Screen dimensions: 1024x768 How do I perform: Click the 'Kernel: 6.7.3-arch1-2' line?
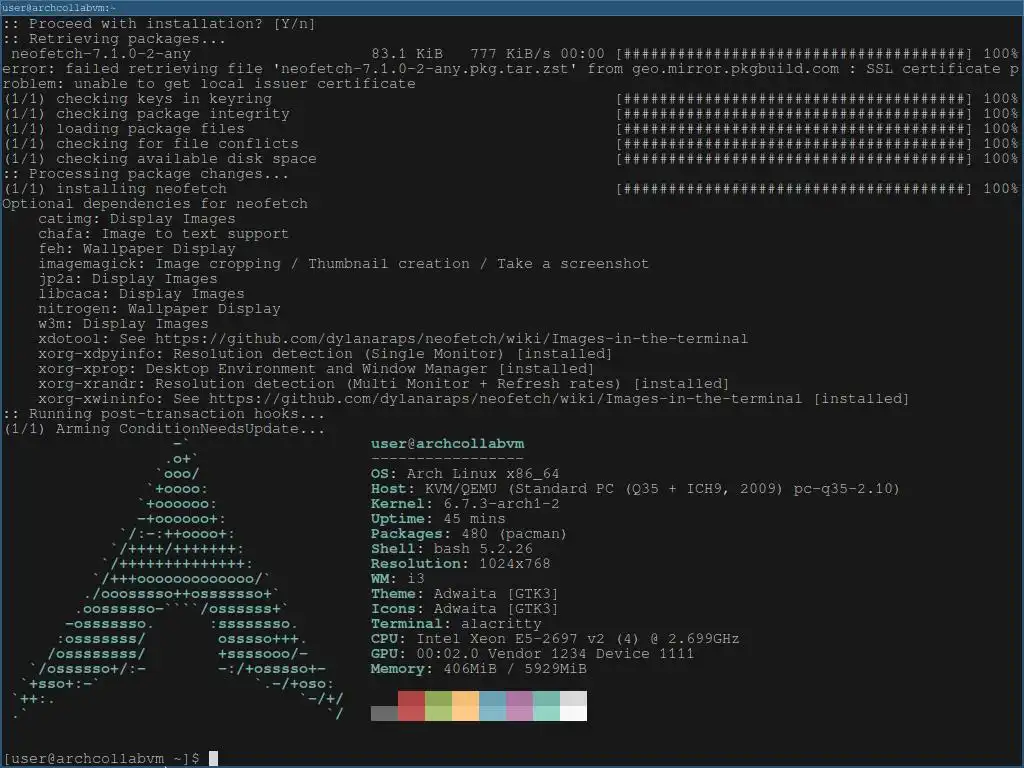point(465,504)
